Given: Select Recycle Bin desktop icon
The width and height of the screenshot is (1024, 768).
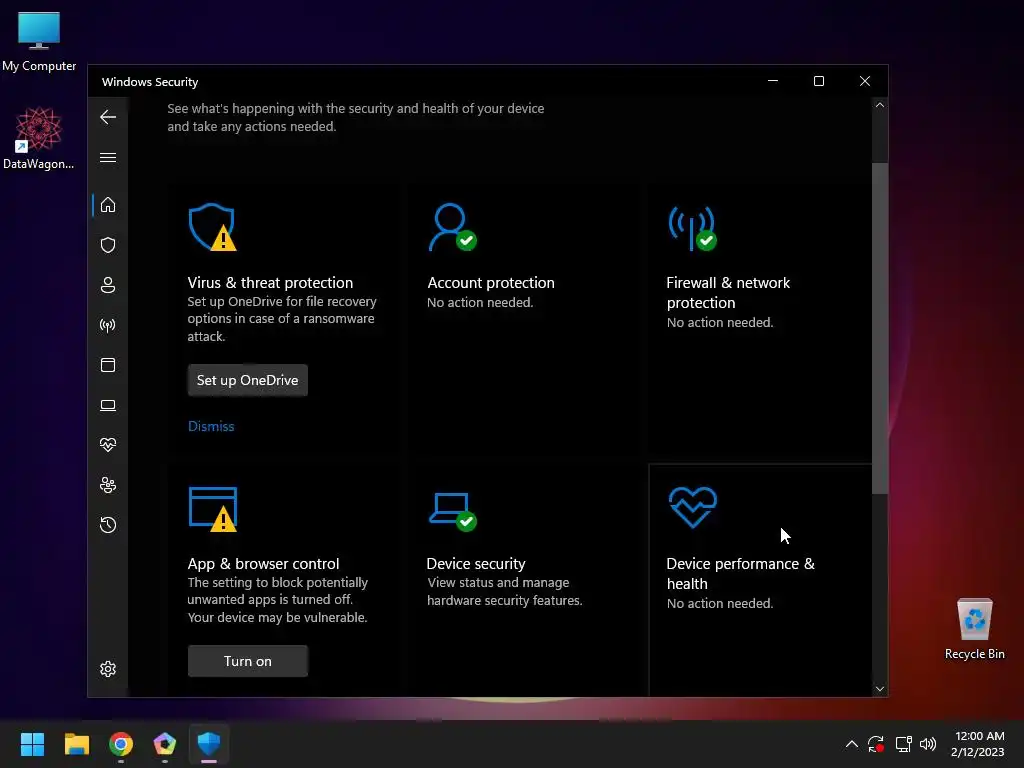Looking at the screenshot, I should point(974,629).
